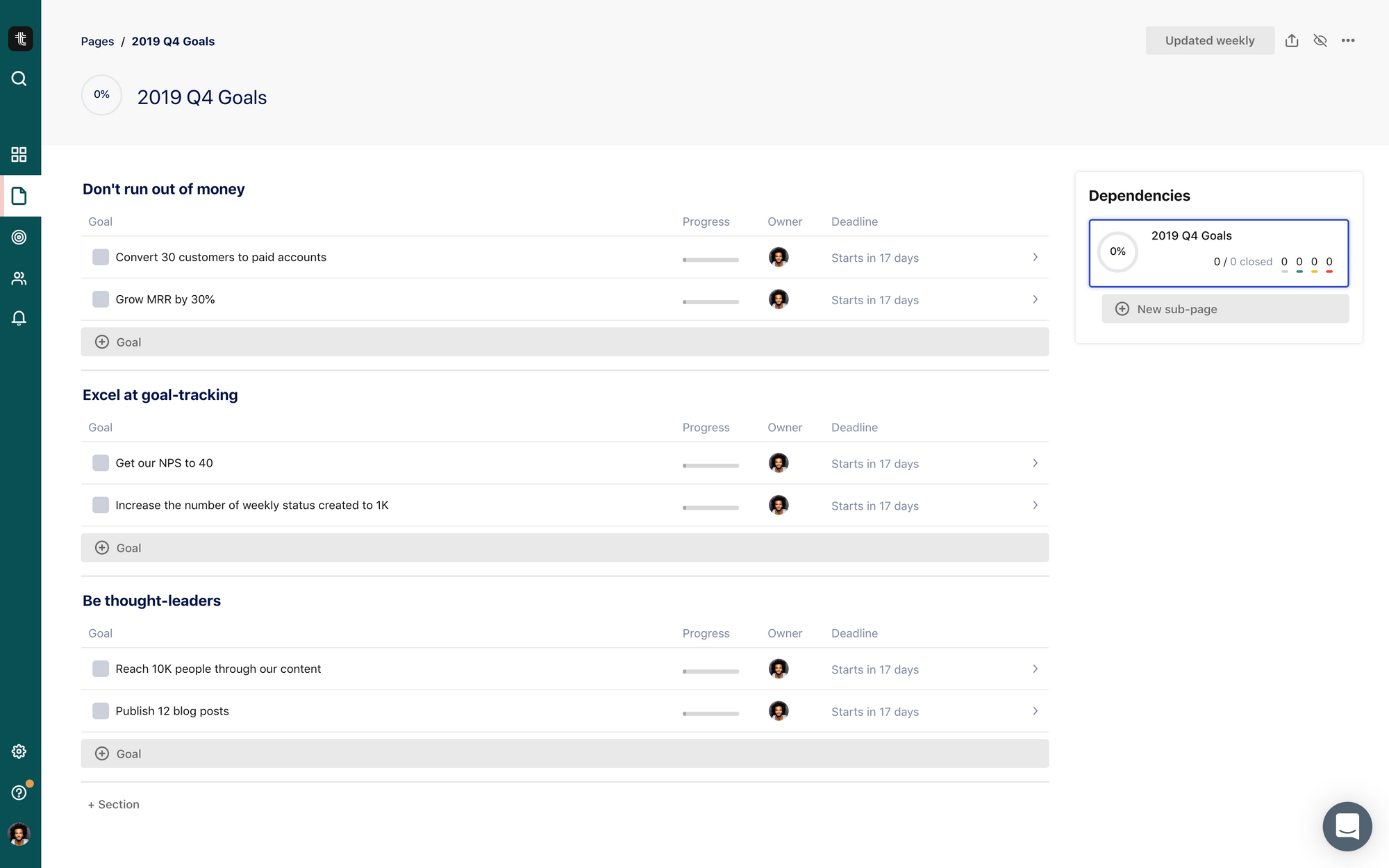Check the 'Get our NPS to 40' checkbox
This screenshot has width=1389, height=868.
[101, 463]
